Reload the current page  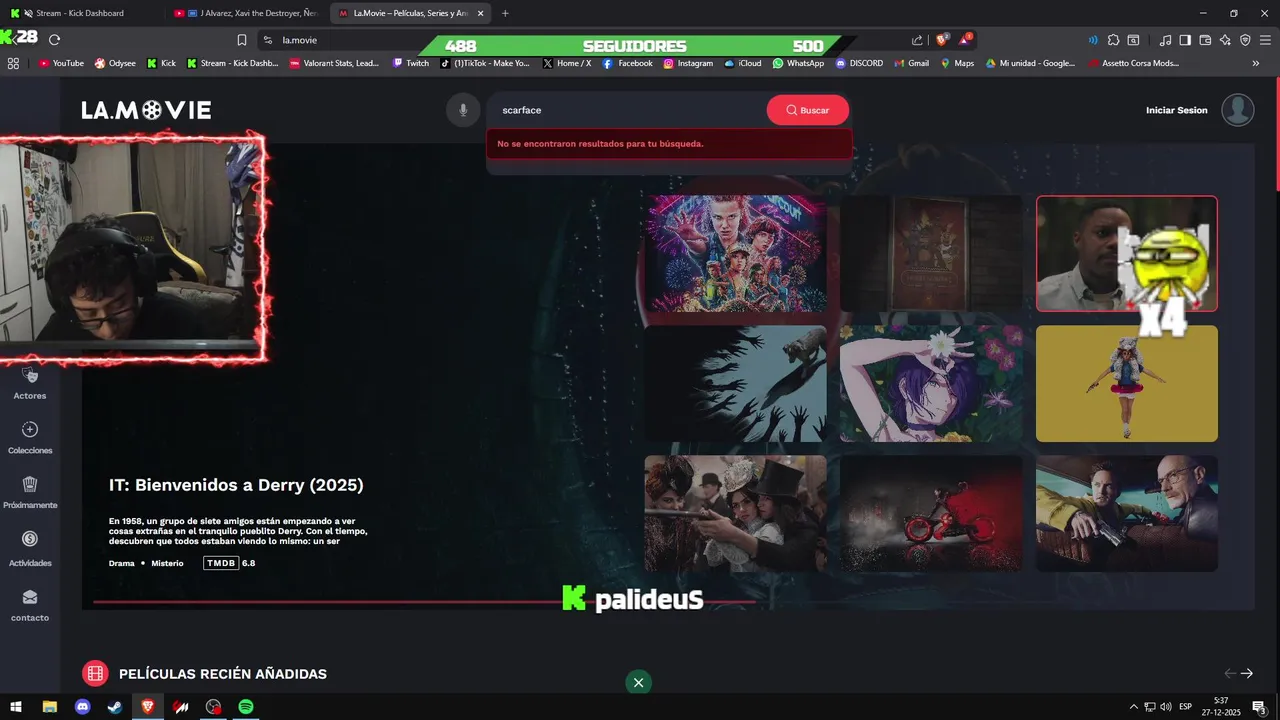tap(55, 40)
